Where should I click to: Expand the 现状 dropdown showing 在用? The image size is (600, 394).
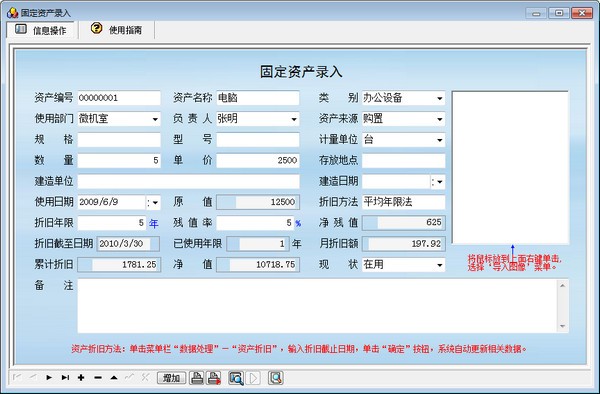tap(440, 265)
